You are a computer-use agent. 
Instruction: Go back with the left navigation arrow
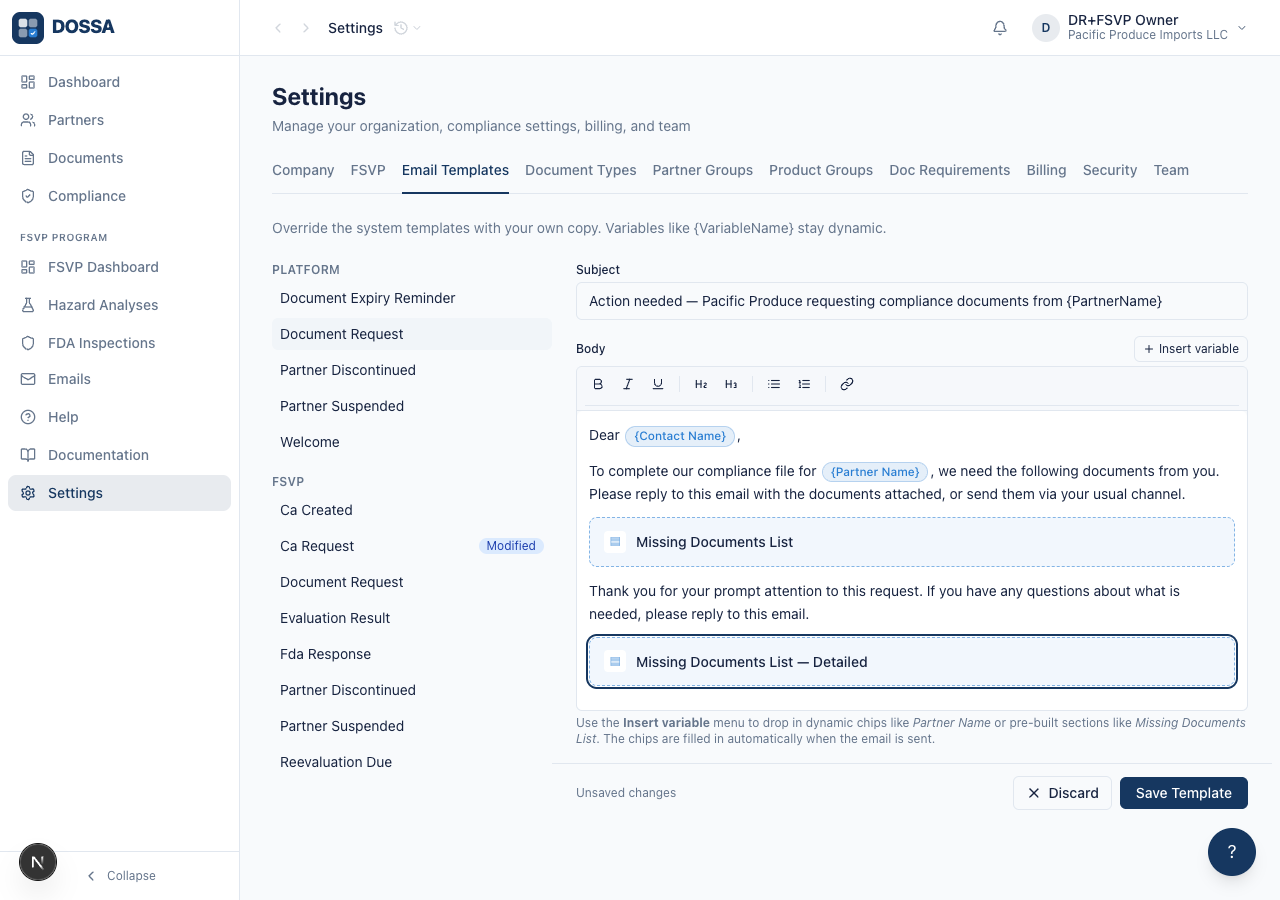278,28
